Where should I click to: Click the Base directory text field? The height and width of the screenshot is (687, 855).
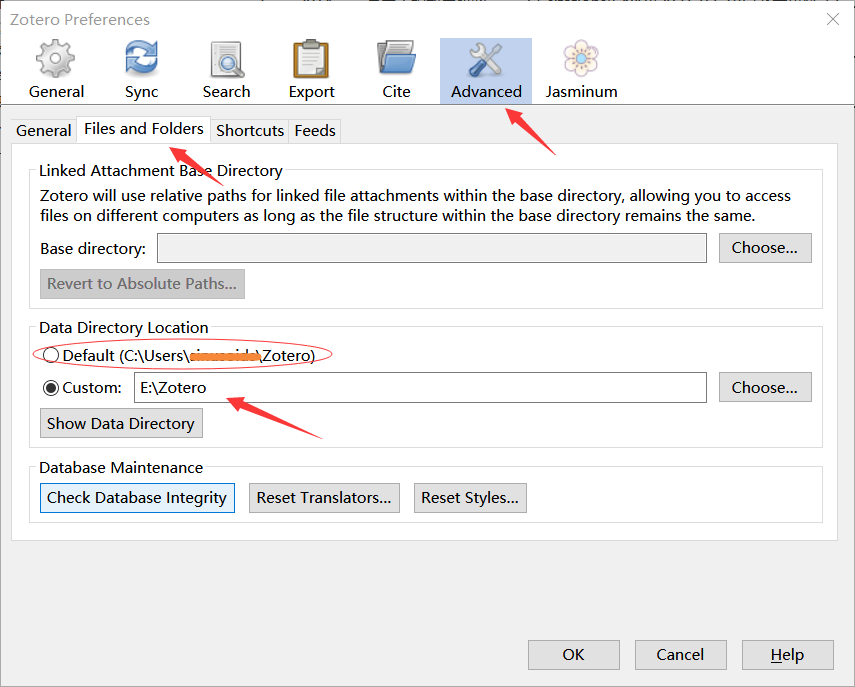click(x=432, y=248)
